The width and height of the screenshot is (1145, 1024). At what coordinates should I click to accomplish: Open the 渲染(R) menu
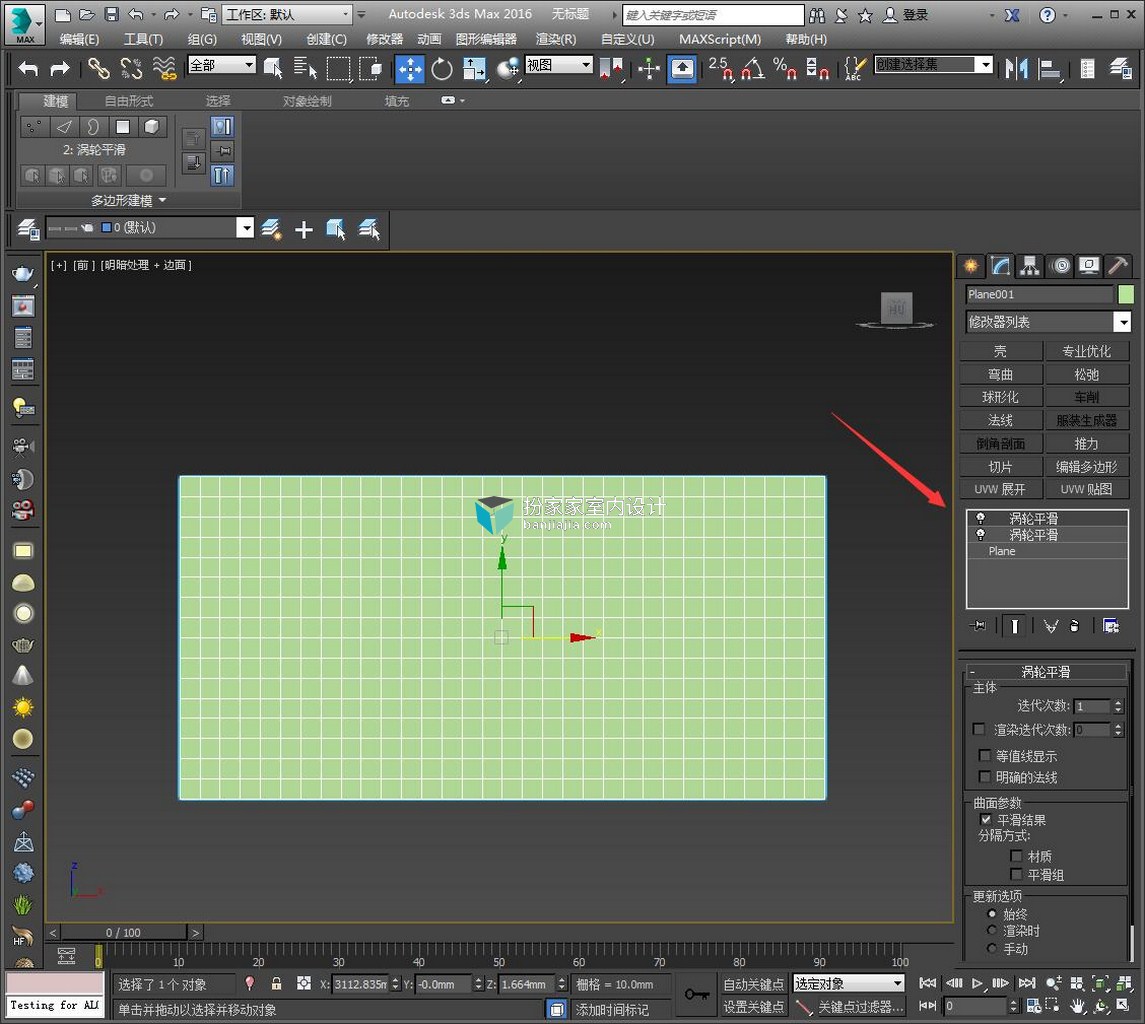tap(556, 39)
